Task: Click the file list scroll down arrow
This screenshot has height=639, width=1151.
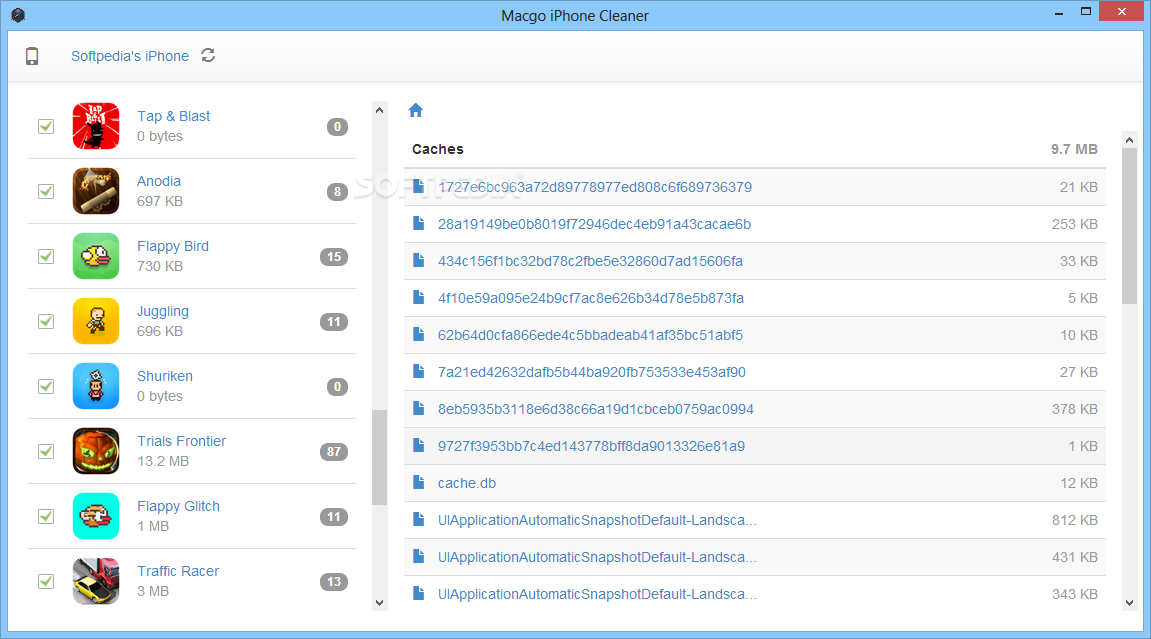Action: (1130, 603)
